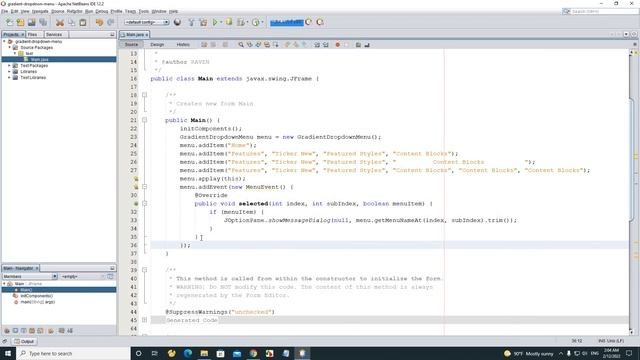Viewport: 640px width, 360px height.
Task: Click the Debug Project icon
Action: click(229, 22)
